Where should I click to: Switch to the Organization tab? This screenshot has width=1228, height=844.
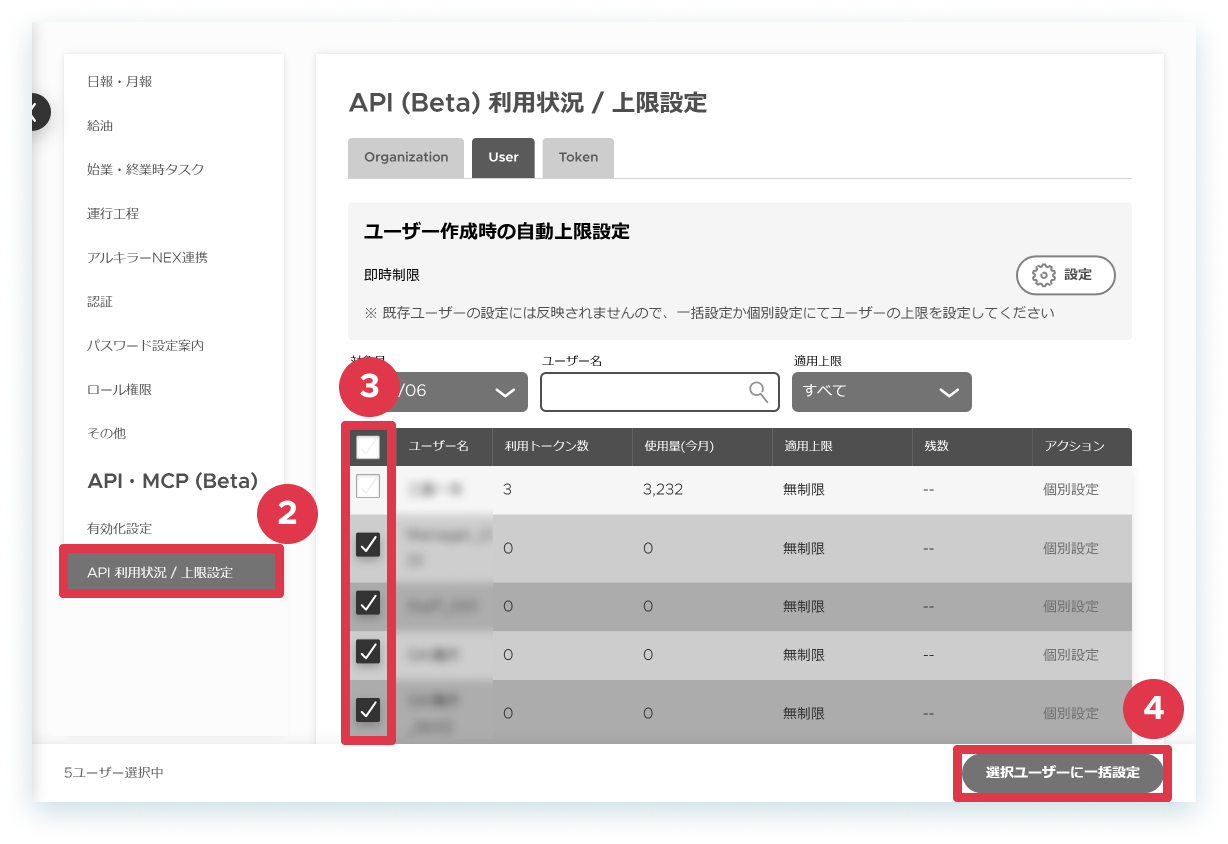pos(406,158)
